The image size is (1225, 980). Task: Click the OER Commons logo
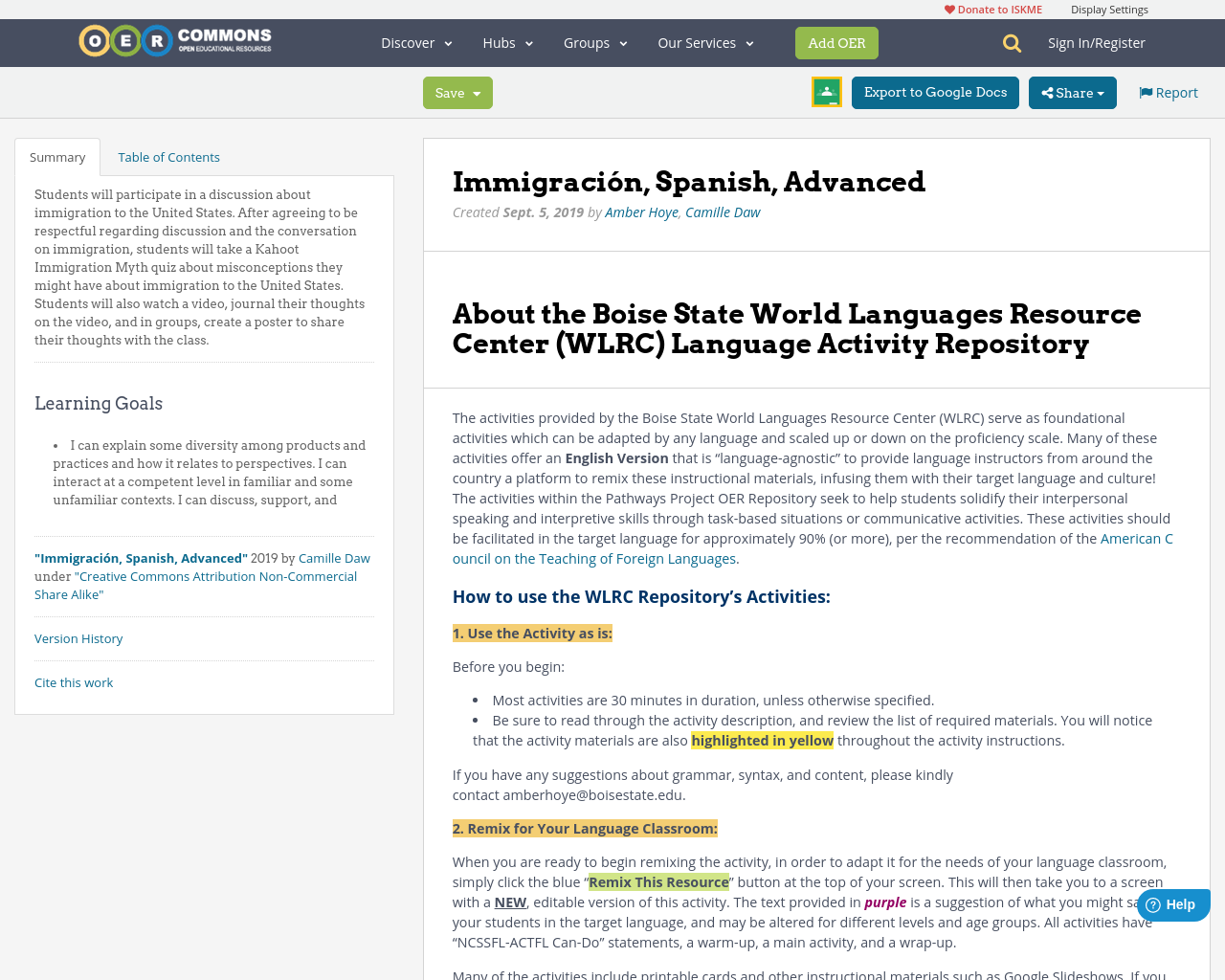174,39
